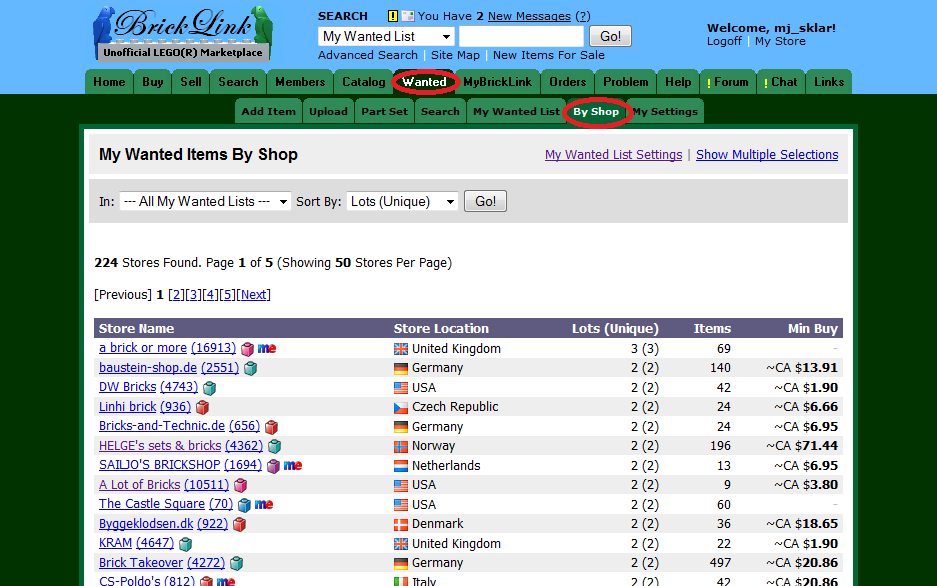Screen dimensions: 937x586
Task: Click brick icon next to baustein-shop.de
Action: tap(250, 369)
